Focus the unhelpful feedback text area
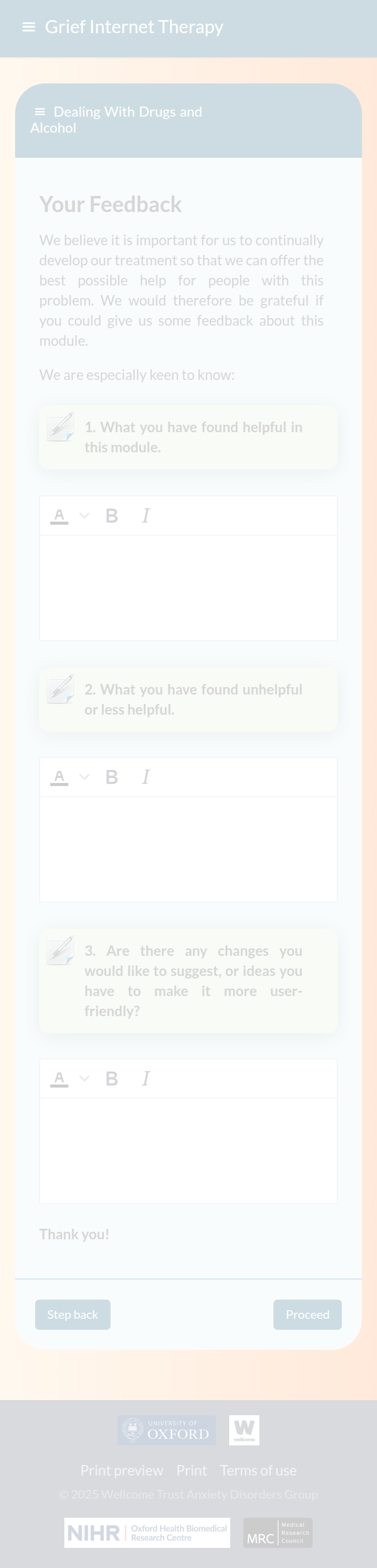The image size is (377, 1568). pos(188,848)
